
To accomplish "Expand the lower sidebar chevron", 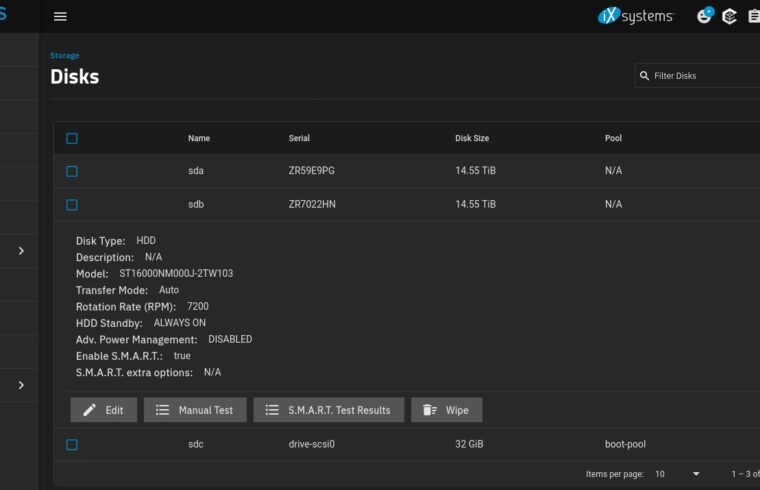I will tap(21, 385).
